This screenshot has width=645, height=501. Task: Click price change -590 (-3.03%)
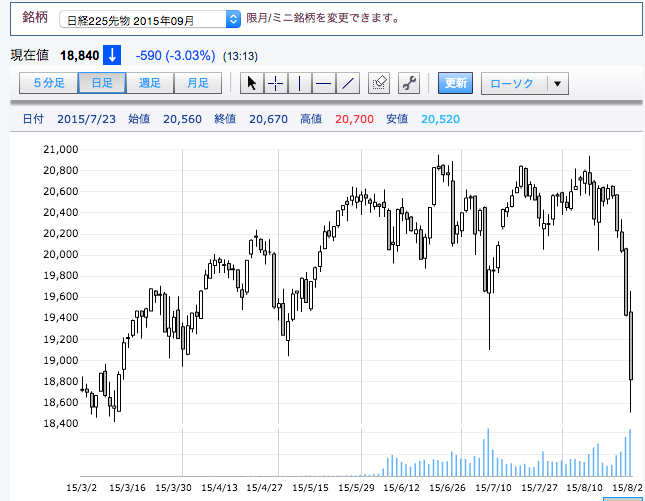176,56
